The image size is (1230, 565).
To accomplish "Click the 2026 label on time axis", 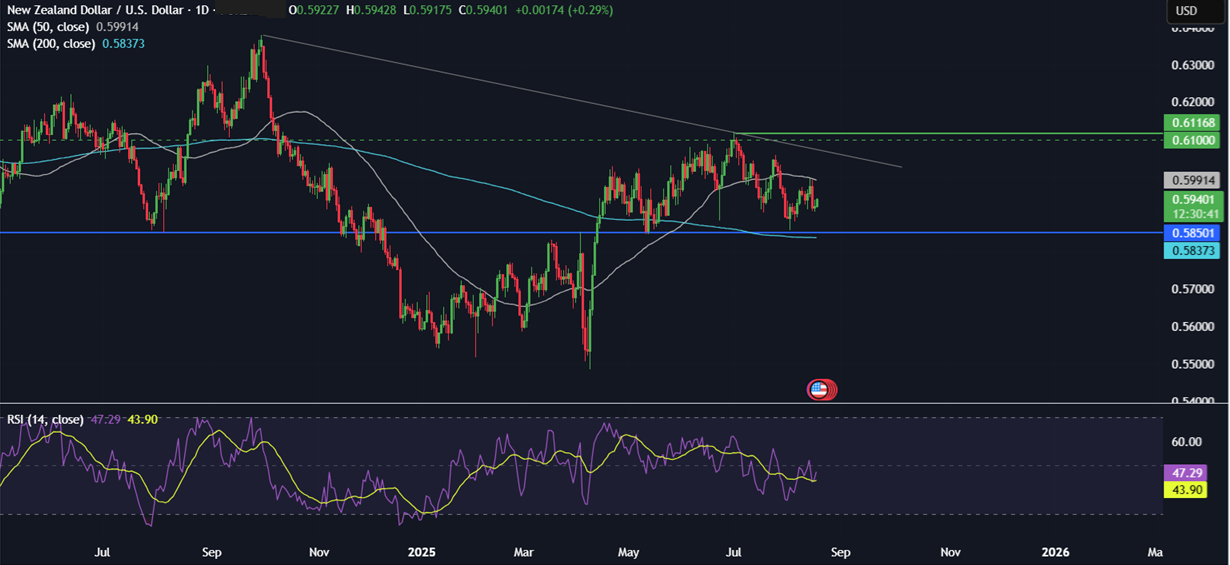I will click(x=1055, y=552).
